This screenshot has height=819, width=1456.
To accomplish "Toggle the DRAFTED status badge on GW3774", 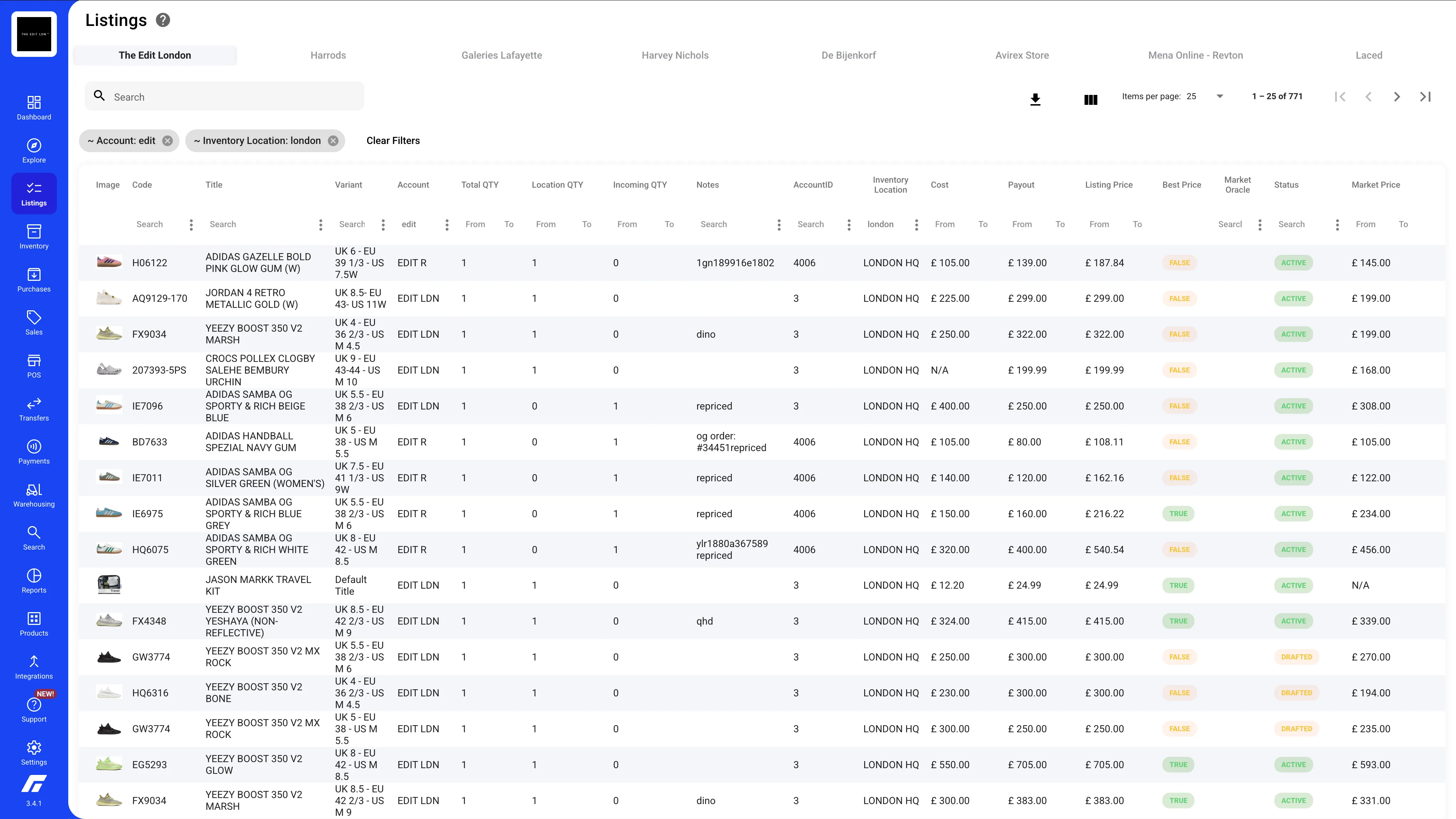I will point(1297,657).
